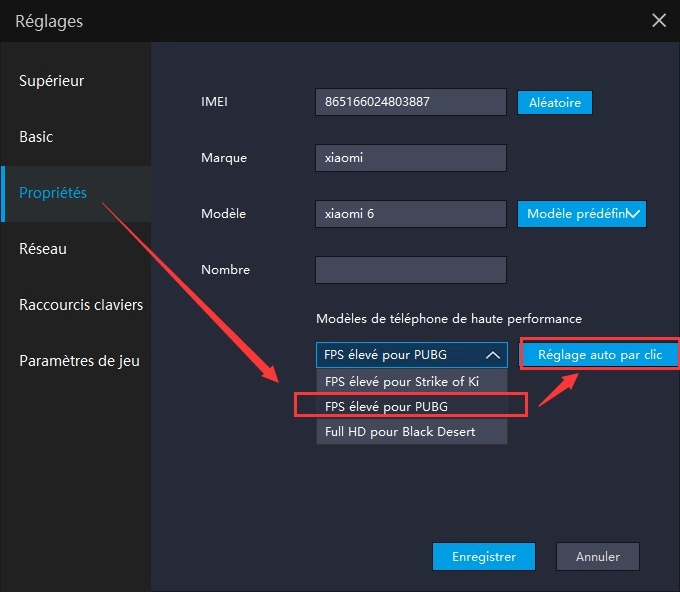680x592 pixels.
Task: Click the empty Nombre input field
Action: (x=411, y=270)
